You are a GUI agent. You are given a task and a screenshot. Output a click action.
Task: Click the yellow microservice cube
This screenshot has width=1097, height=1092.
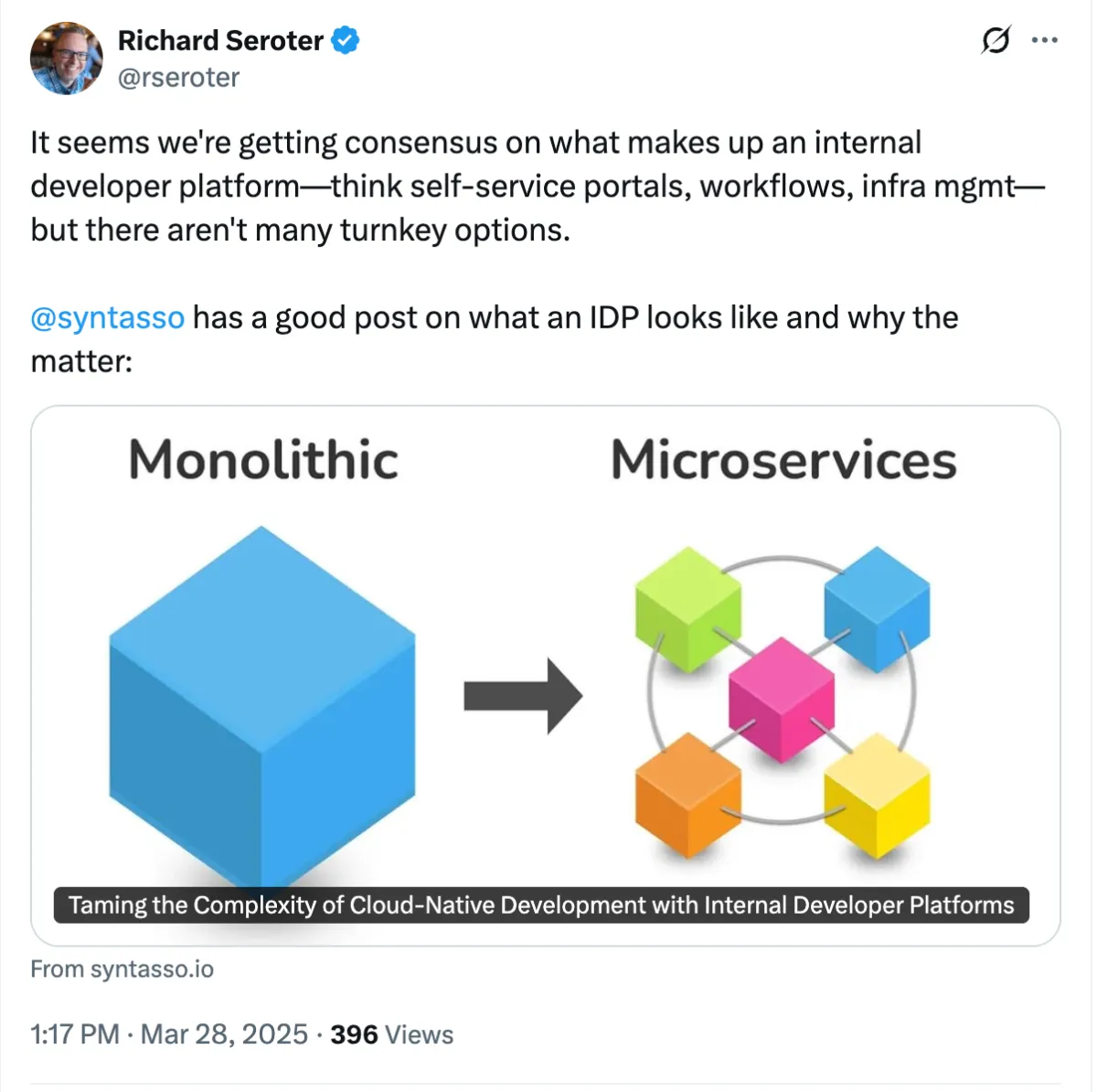(877, 795)
